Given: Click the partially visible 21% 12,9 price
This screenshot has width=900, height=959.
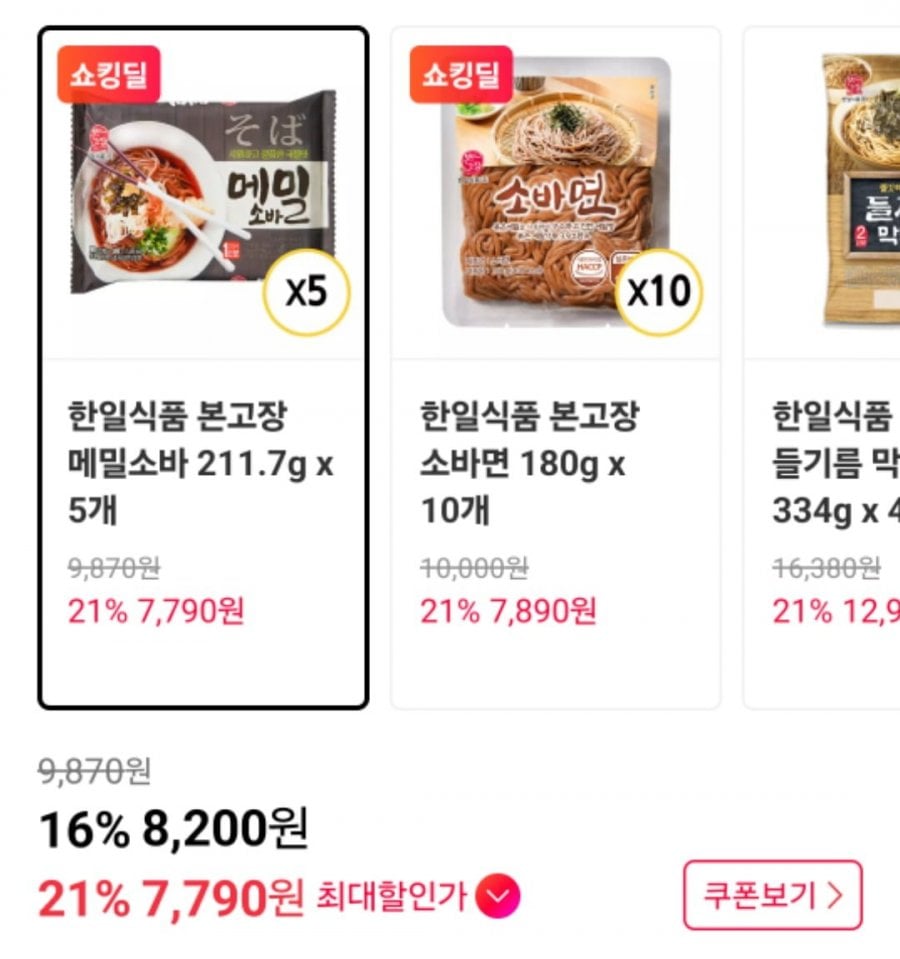Looking at the screenshot, I should [x=835, y=610].
